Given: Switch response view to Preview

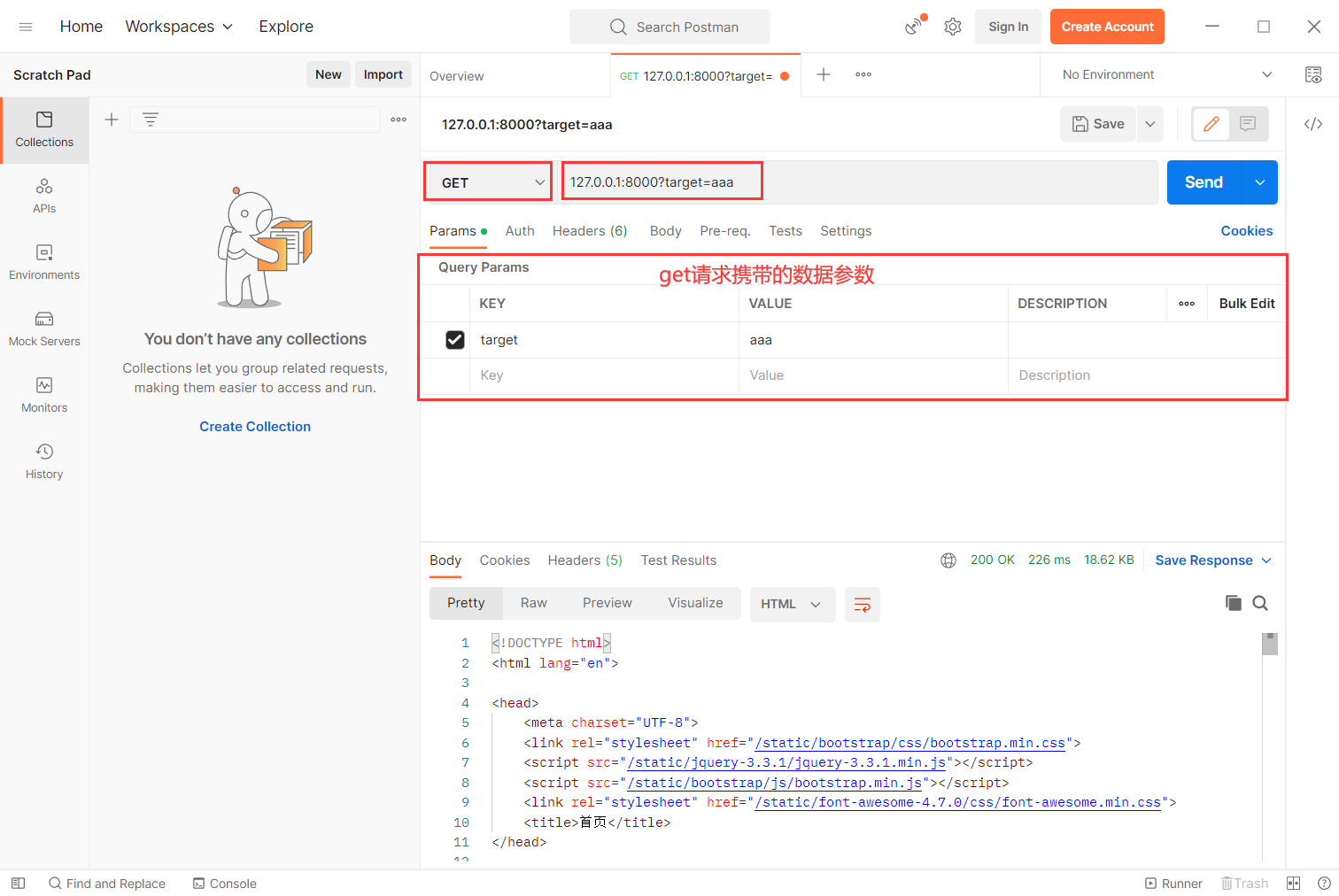Looking at the screenshot, I should tap(608, 603).
